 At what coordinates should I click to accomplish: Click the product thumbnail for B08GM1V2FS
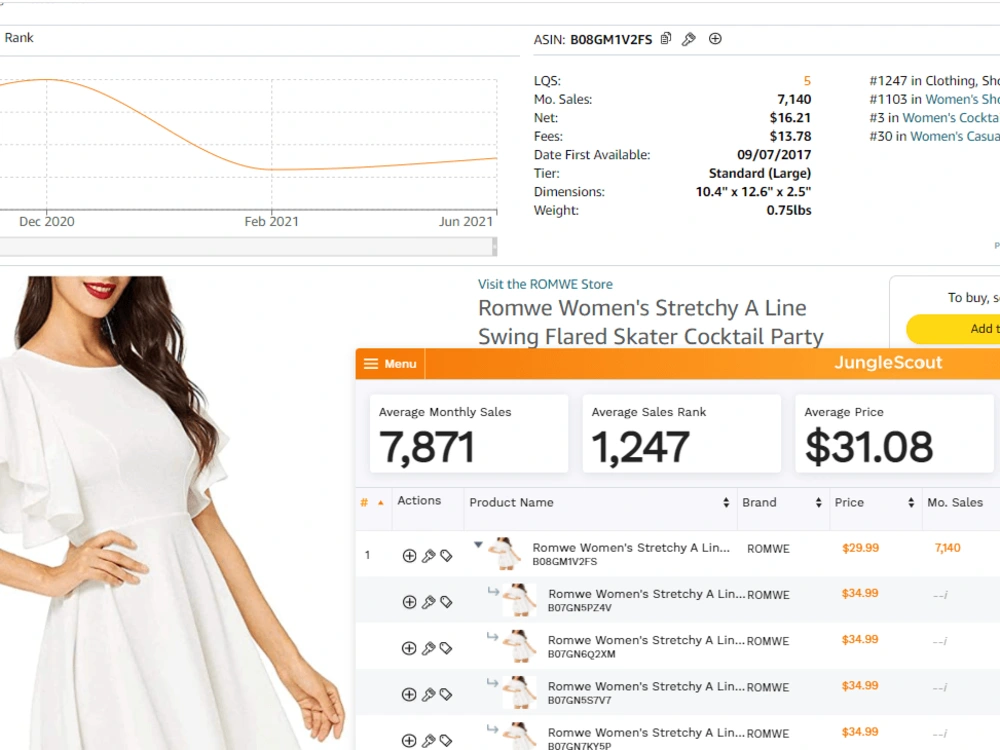coord(505,554)
